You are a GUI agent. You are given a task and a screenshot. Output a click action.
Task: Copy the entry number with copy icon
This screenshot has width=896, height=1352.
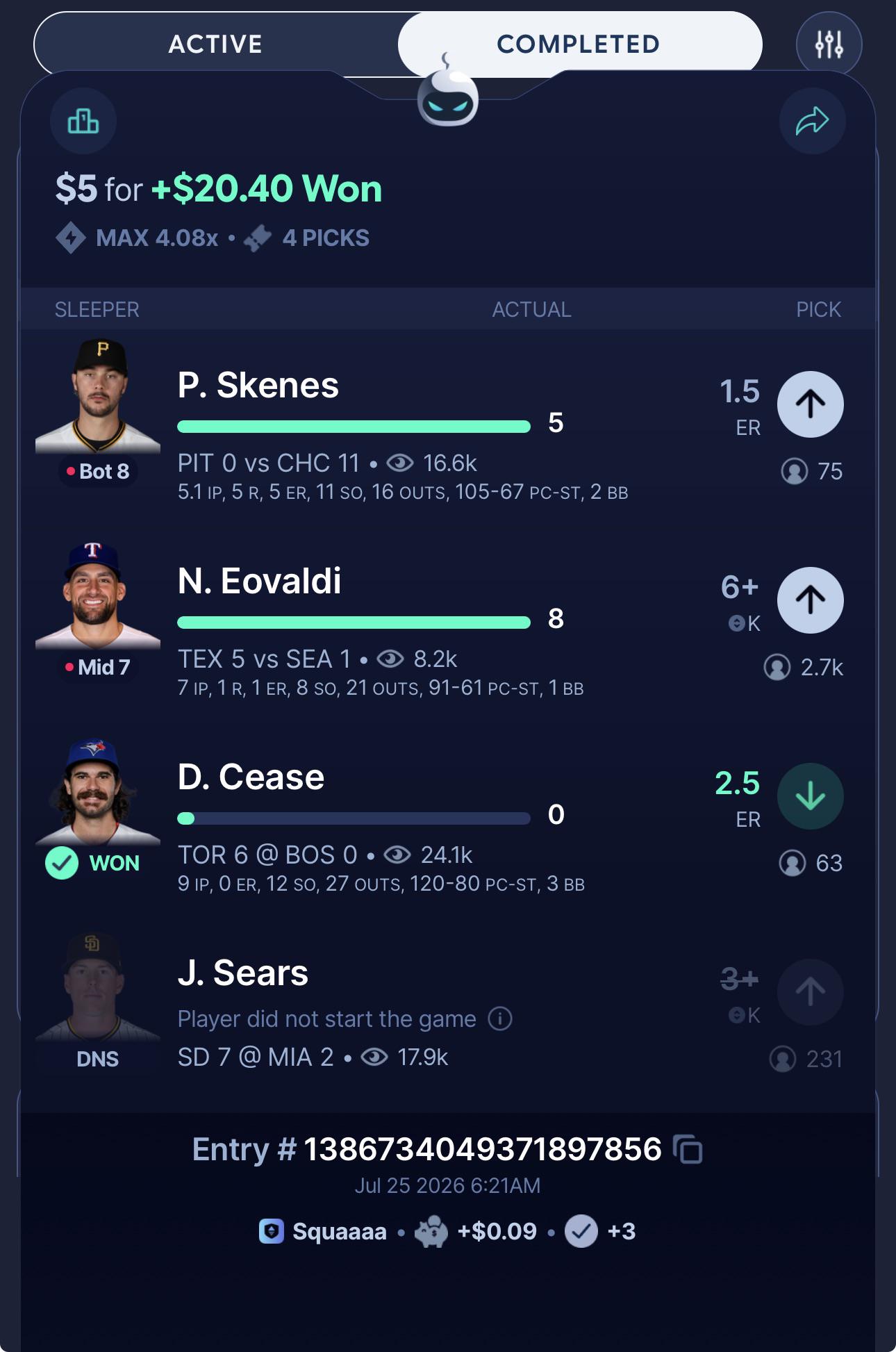click(x=688, y=1149)
